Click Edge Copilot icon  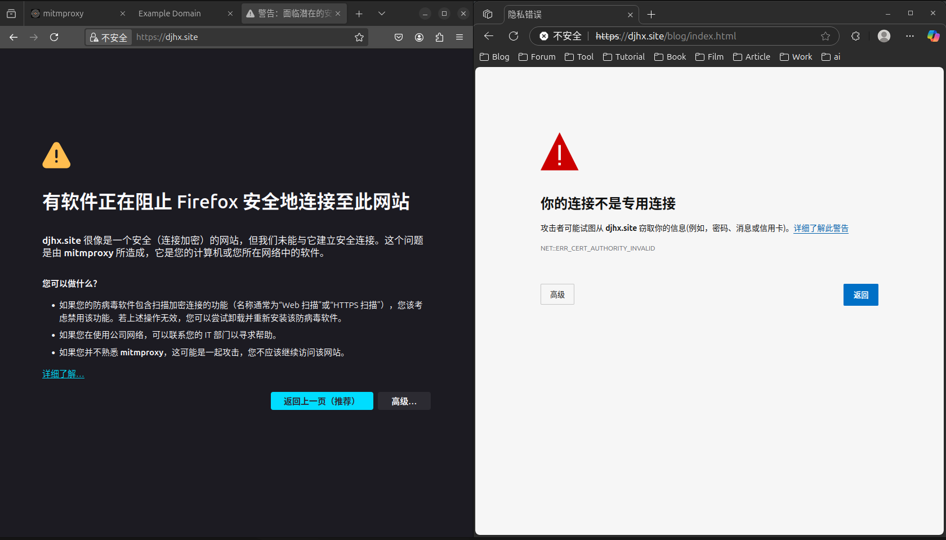pos(933,36)
